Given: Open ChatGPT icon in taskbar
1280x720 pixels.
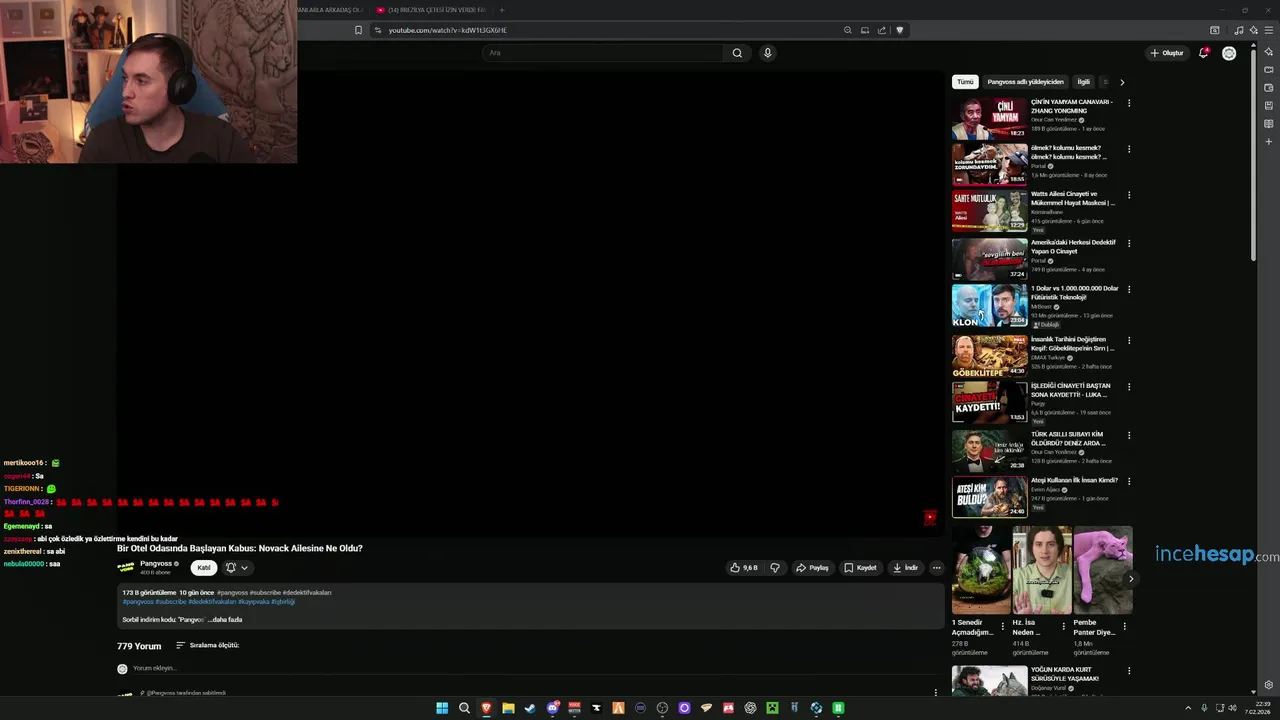Looking at the screenshot, I should click(x=750, y=708).
